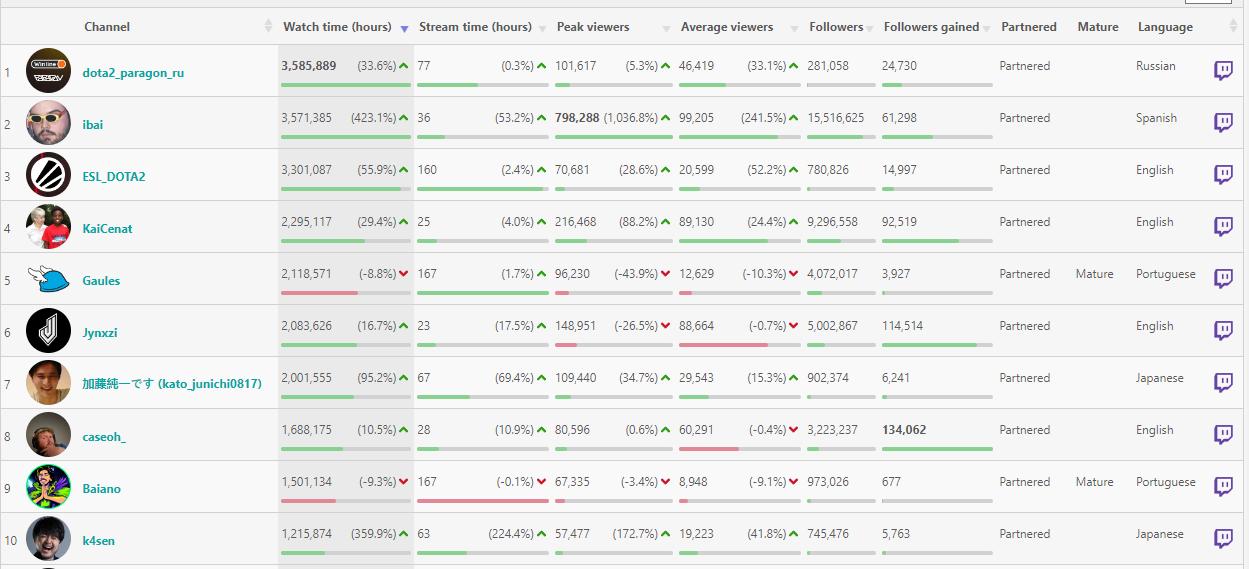1249x569 pixels.
Task: Click Twitch icon in ibai row
Action: coord(1223,122)
